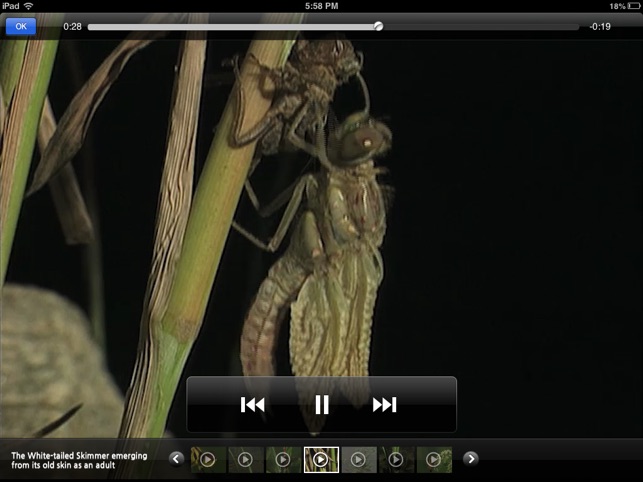This screenshot has height=482, width=643.
Task: Play the fifth video thumbnail in the strip
Action: 359,459
